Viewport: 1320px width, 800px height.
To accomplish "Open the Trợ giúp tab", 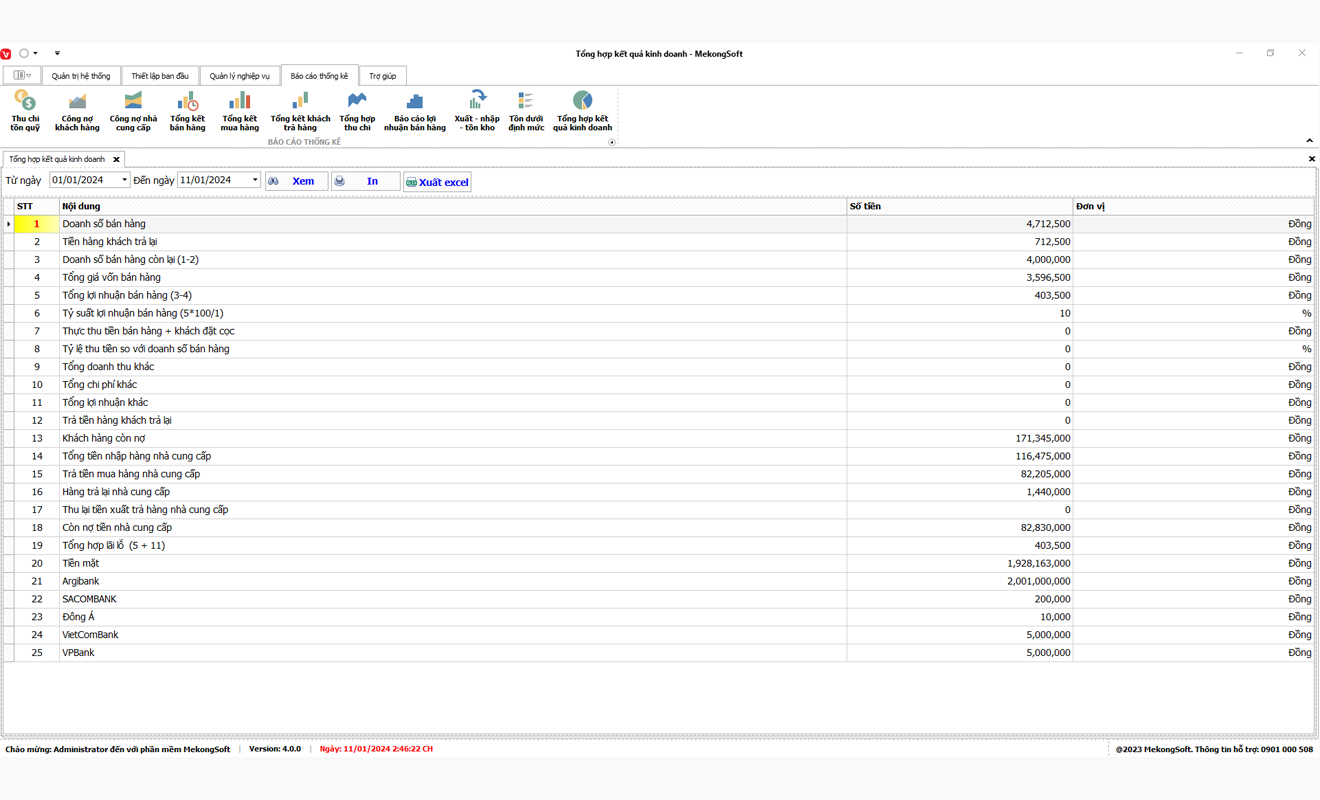I will point(382,76).
